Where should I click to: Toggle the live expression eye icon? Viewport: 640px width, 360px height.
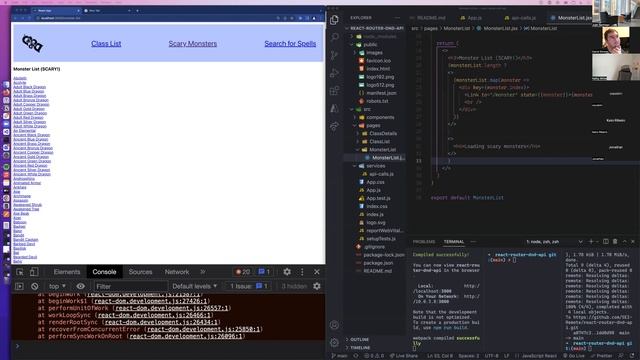(81, 286)
